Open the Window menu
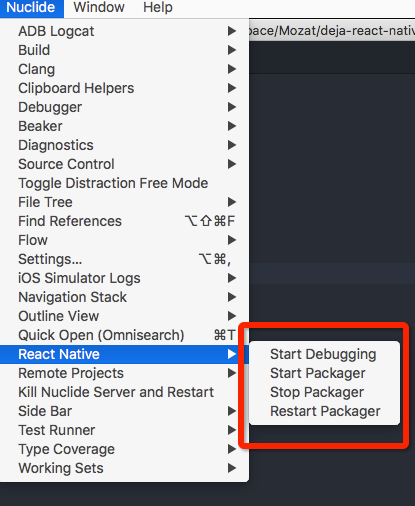The width and height of the screenshot is (415, 506). click(x=99, y=7)
